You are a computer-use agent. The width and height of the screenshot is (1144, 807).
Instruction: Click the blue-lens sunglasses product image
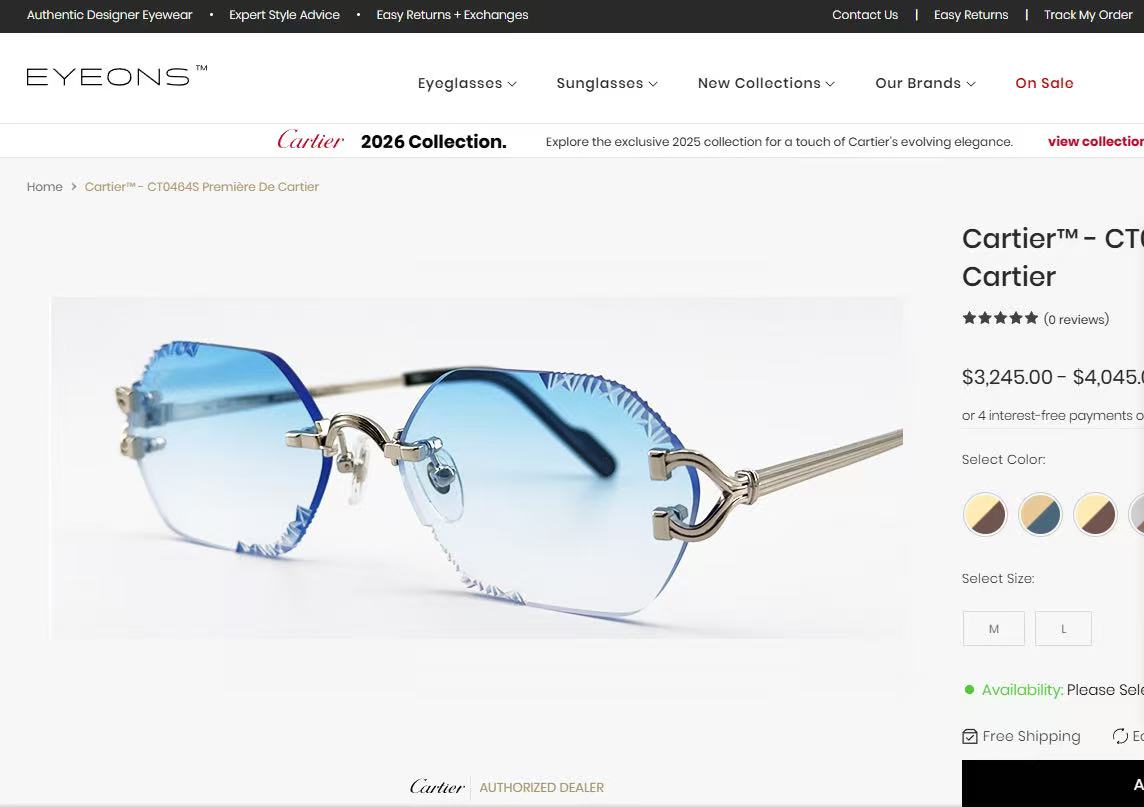pos(476,468)
